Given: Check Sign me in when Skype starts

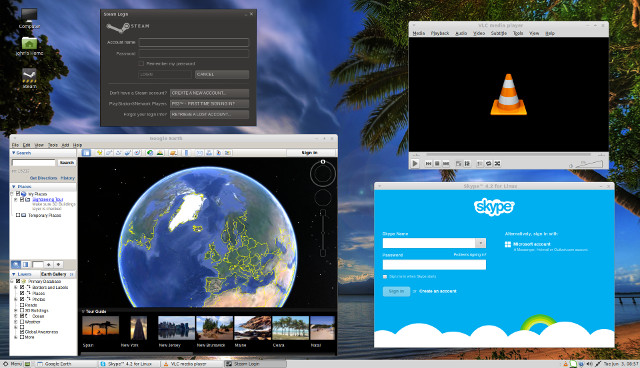Looking at the screenshot, I should coord(385,277).
